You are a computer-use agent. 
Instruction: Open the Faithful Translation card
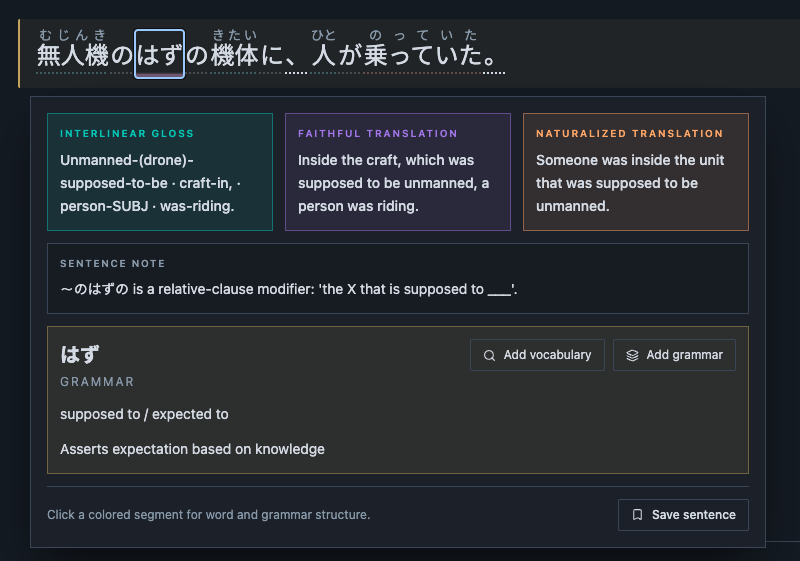tap(398, 172)
